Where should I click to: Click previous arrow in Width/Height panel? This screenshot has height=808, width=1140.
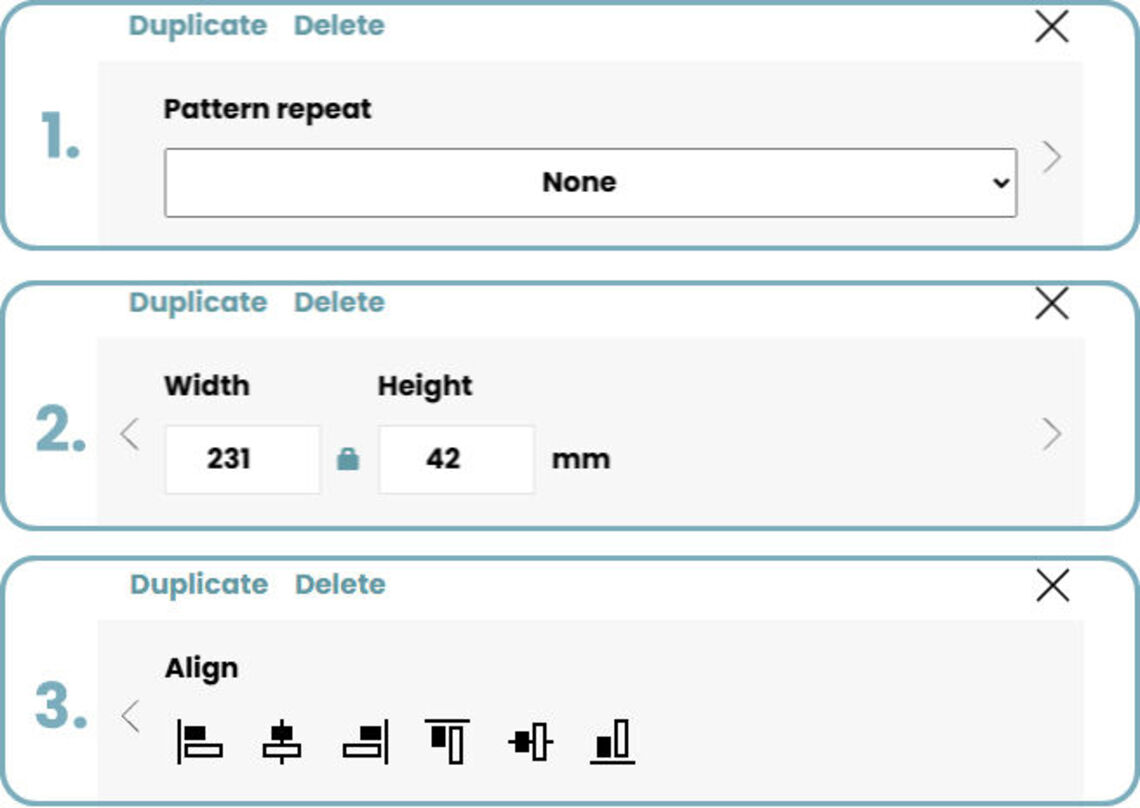pyautogui.click(x=129, y=434)
